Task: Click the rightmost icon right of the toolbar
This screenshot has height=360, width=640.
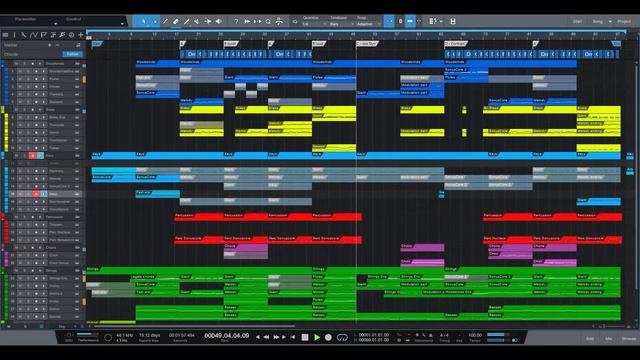Action: [x=453, y=21]
